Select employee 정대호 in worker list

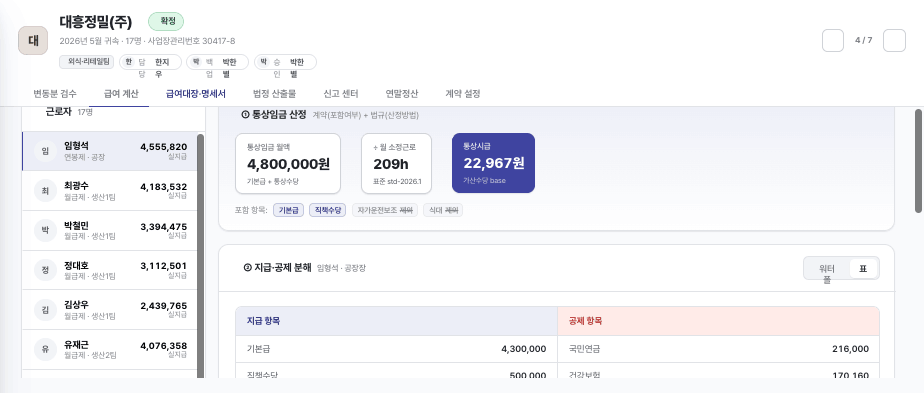(x=109, y=270)
